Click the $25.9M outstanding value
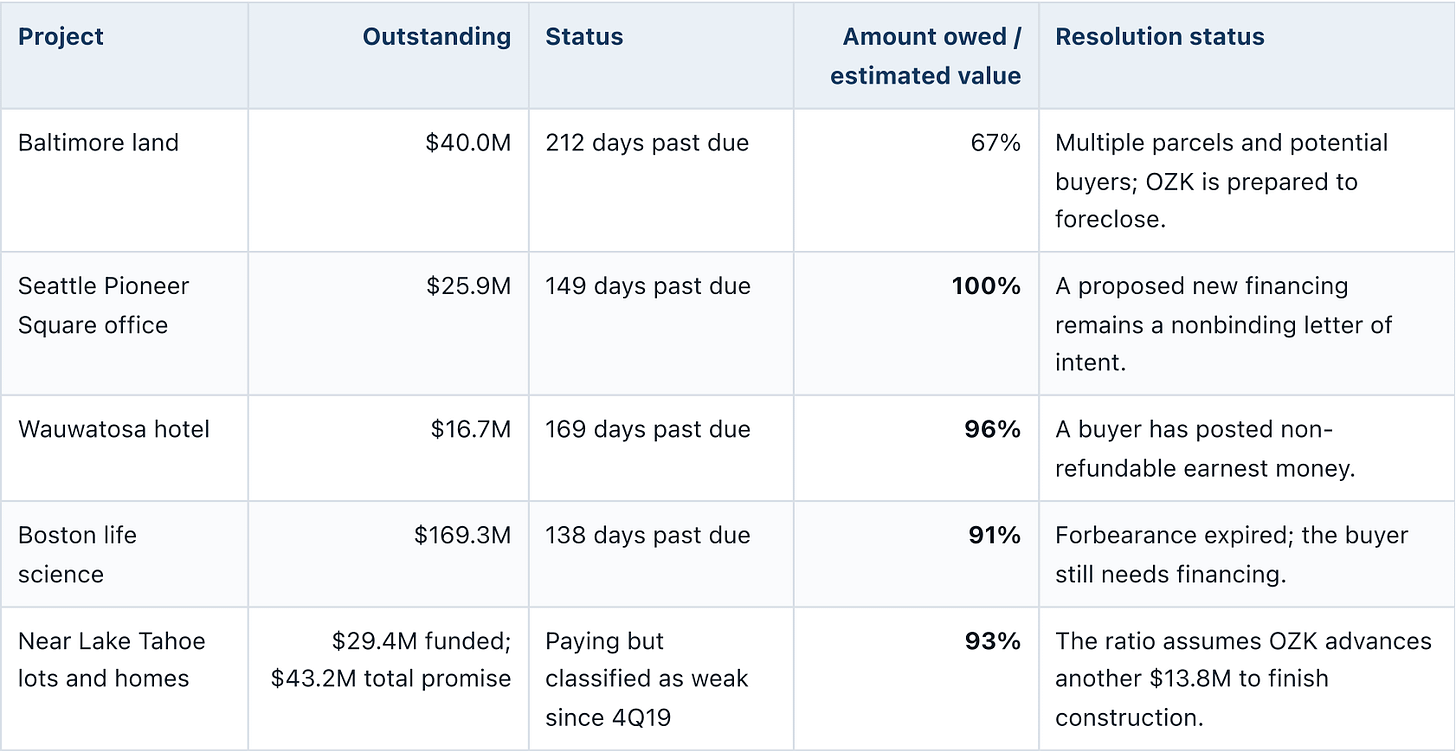The image size is (1456, 751). (x=468, y=286)
